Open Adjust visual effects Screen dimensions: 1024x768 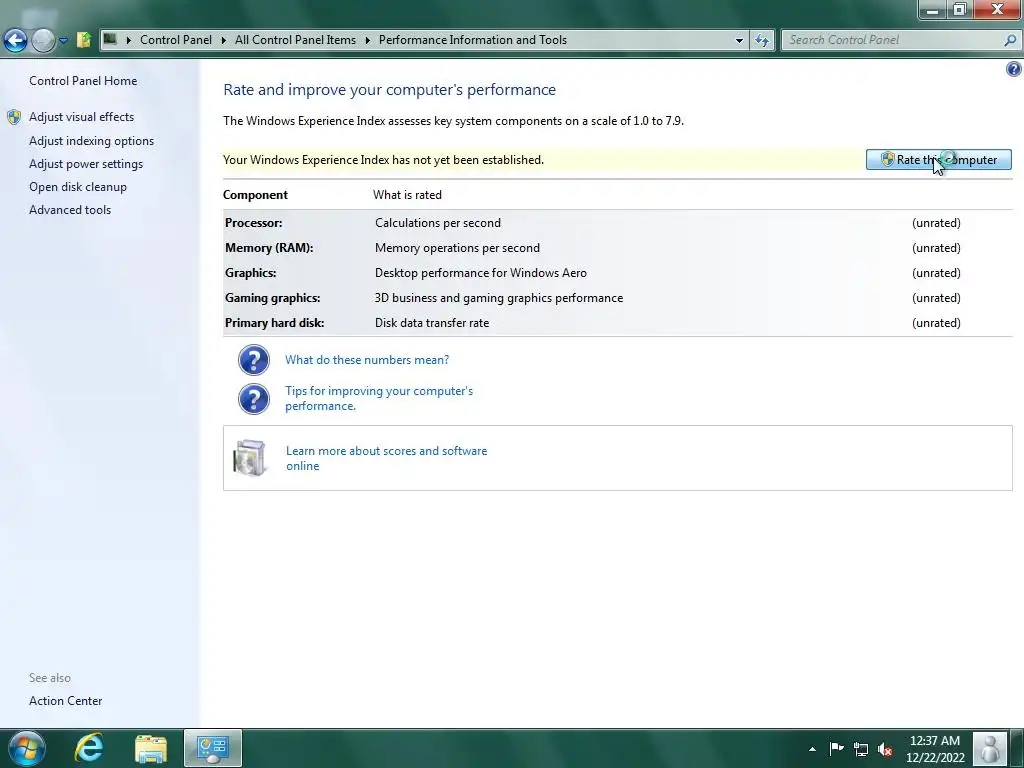(x=82, y=117)
